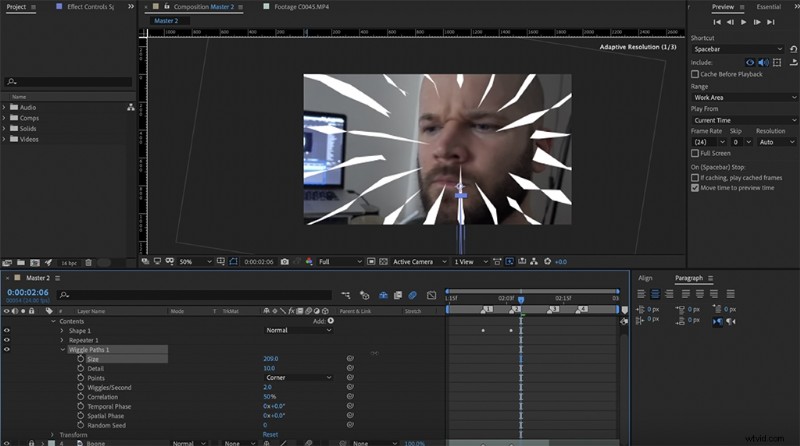
Task: Open Play From Current Time dropdown
Action: [744, 120]
